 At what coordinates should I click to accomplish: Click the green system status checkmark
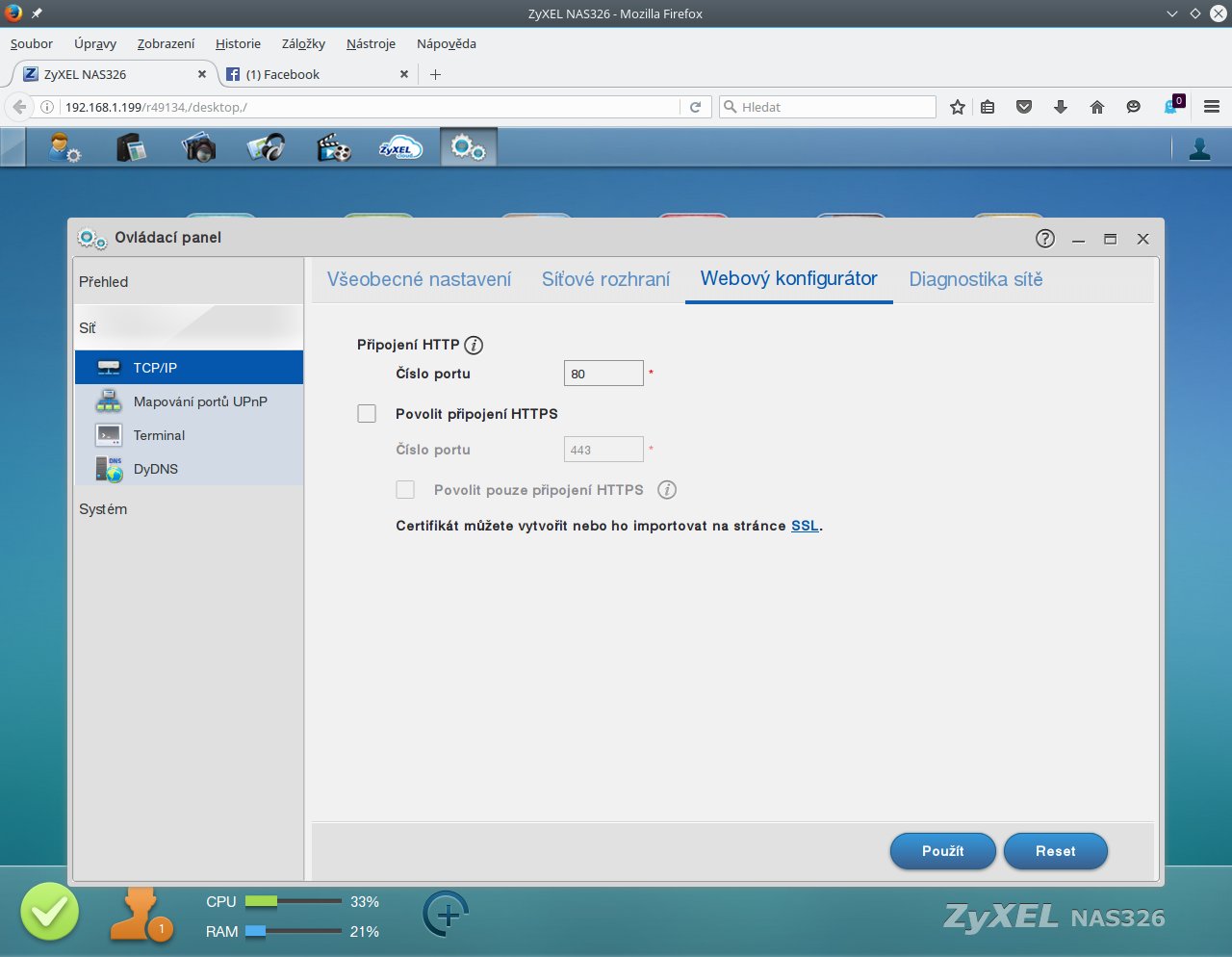[49, 912]
